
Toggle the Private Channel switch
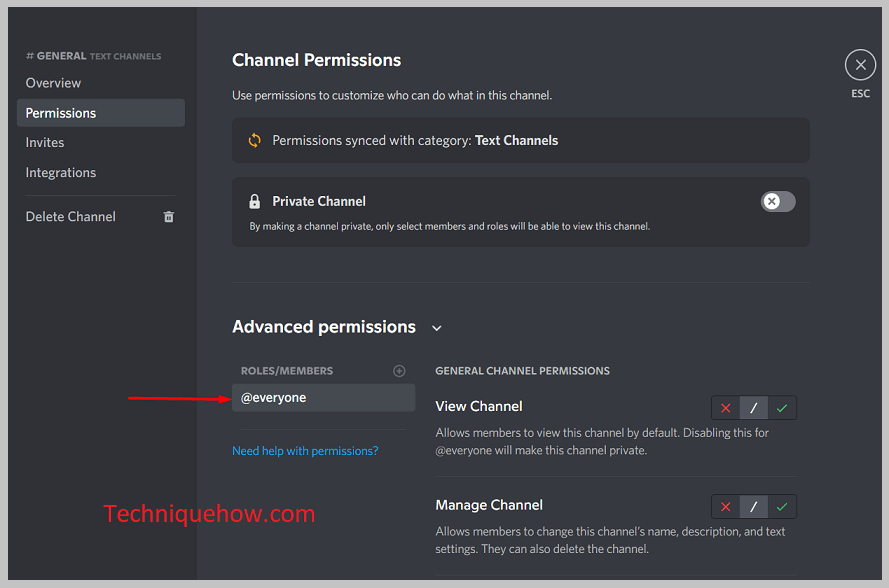(x=778, y=201)
